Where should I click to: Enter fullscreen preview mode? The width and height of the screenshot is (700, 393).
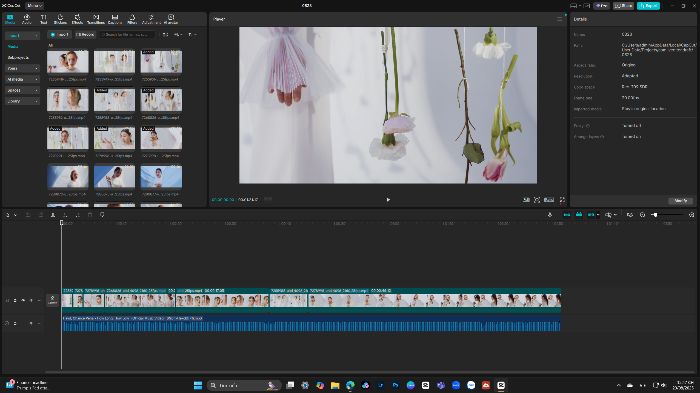[562, 200]
